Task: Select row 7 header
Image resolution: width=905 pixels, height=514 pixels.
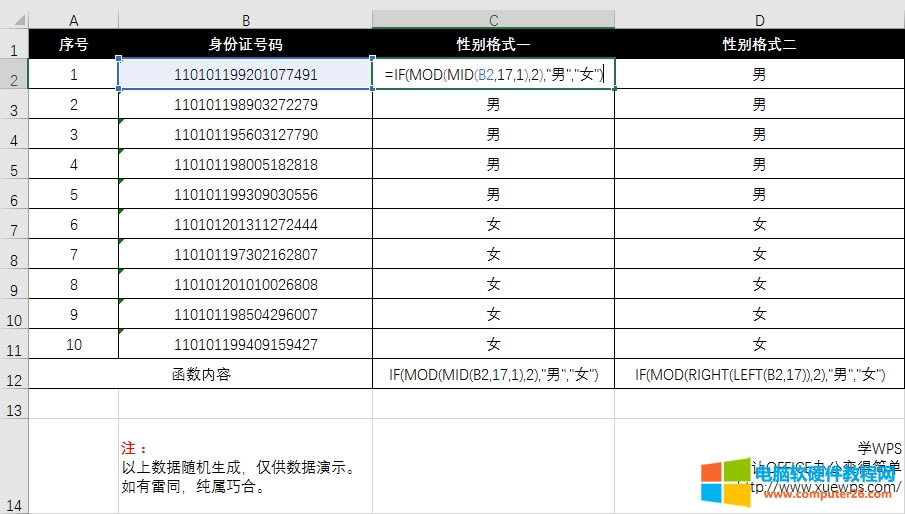Action: pos(14,224)
